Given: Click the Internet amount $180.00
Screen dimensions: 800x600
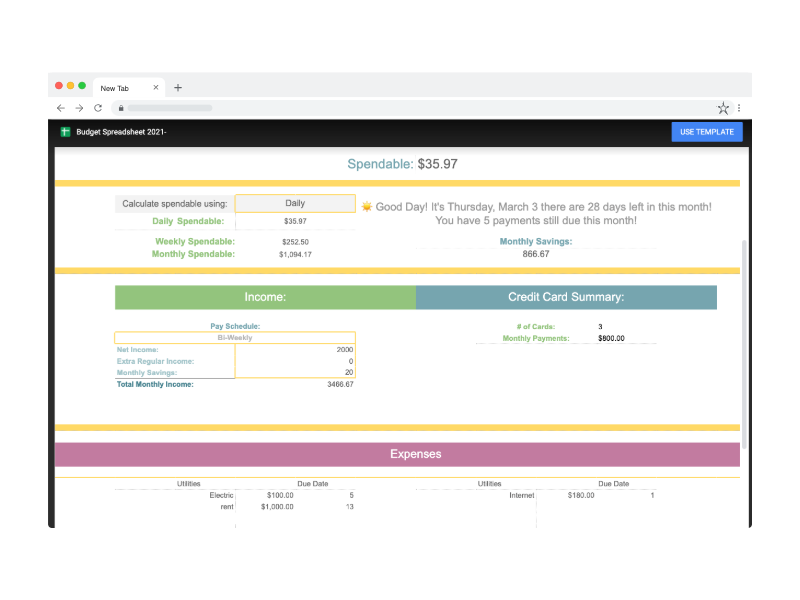Looking at the screenshot, I should [581, 495].
